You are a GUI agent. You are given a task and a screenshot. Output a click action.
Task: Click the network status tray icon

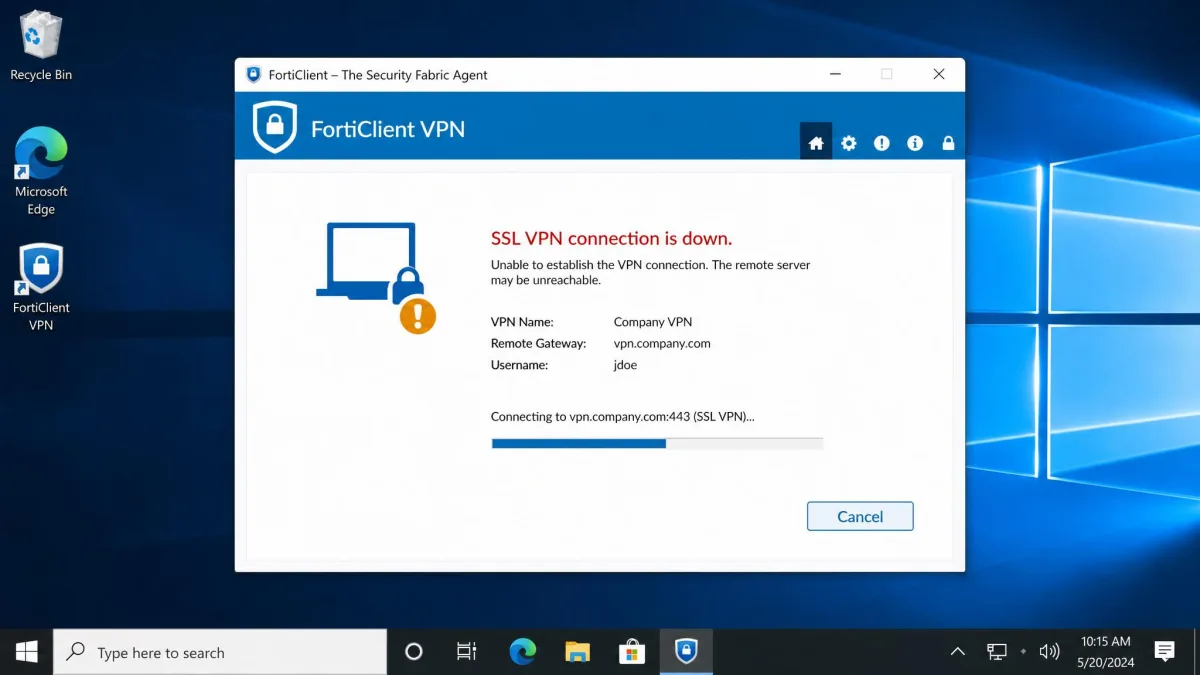[x=997, y=652]
